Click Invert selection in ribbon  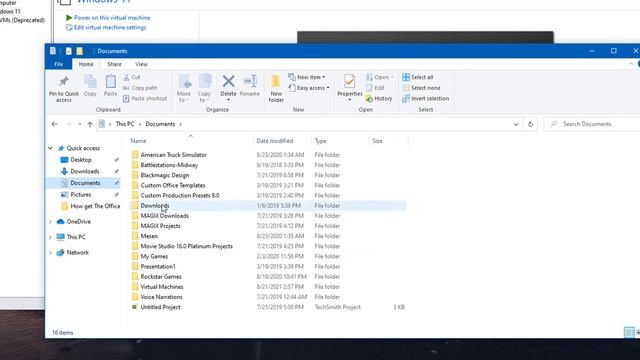click(x=425, y=98)
